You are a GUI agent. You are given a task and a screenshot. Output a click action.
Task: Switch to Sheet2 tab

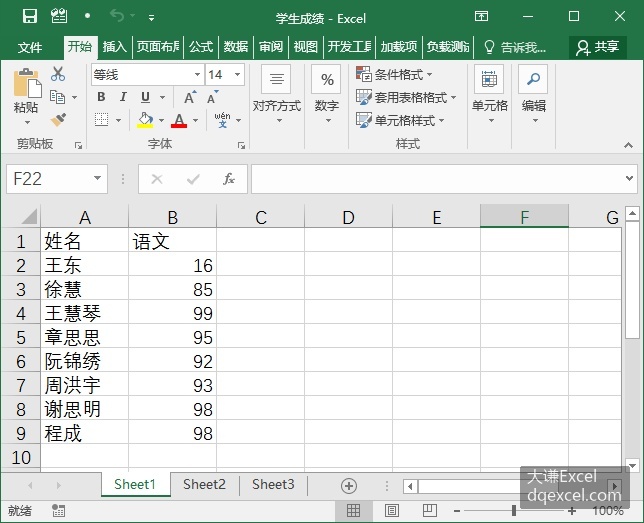(204, 485)
